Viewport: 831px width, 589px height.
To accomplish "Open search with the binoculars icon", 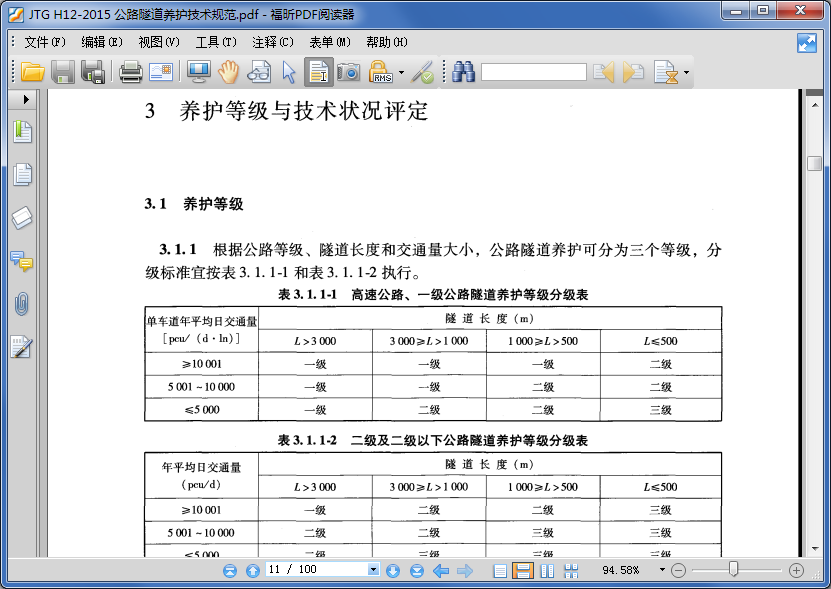I will coord(463,72).
